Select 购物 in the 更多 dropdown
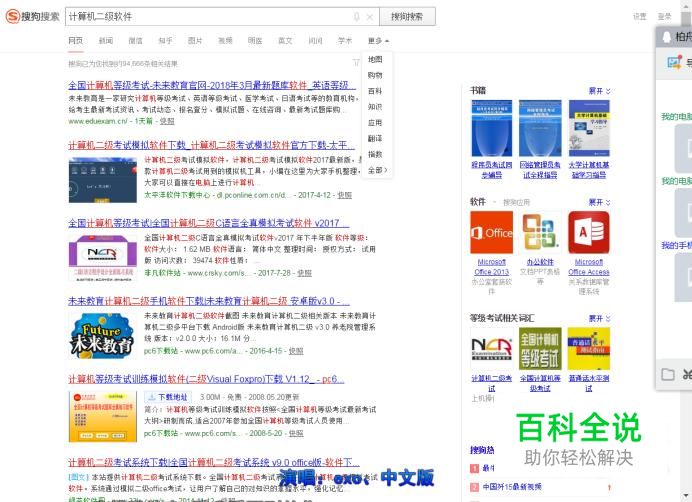Image resolution: width=692 pixels, height=502 pixels. coord(375,75)
